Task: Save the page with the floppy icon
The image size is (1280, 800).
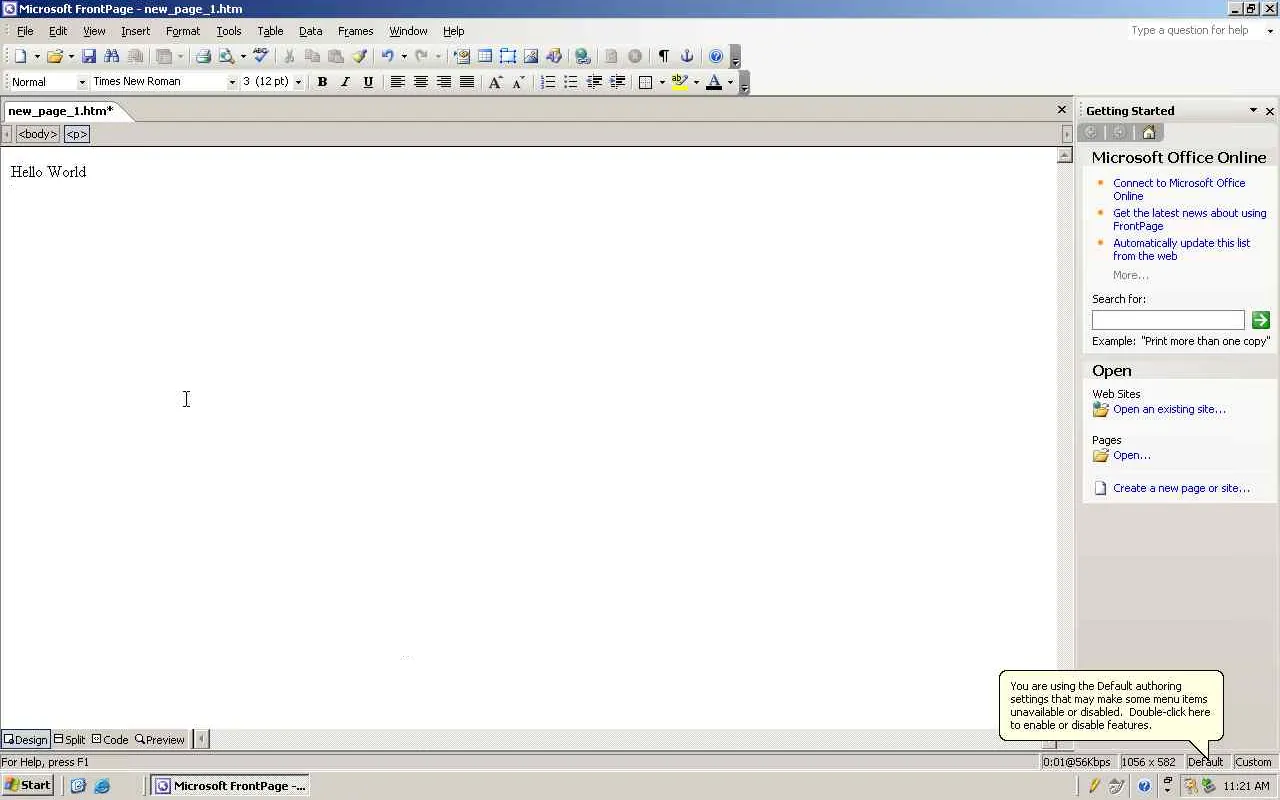Action: pos(89,56)
